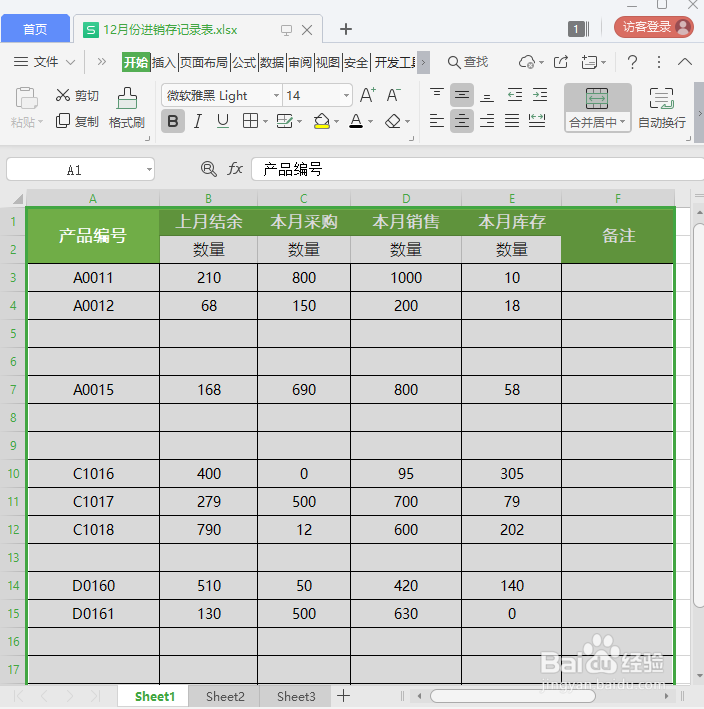This screenshot has height=709, width=704.
Task: Click the table style icon
Action: [x=284, y=121]
